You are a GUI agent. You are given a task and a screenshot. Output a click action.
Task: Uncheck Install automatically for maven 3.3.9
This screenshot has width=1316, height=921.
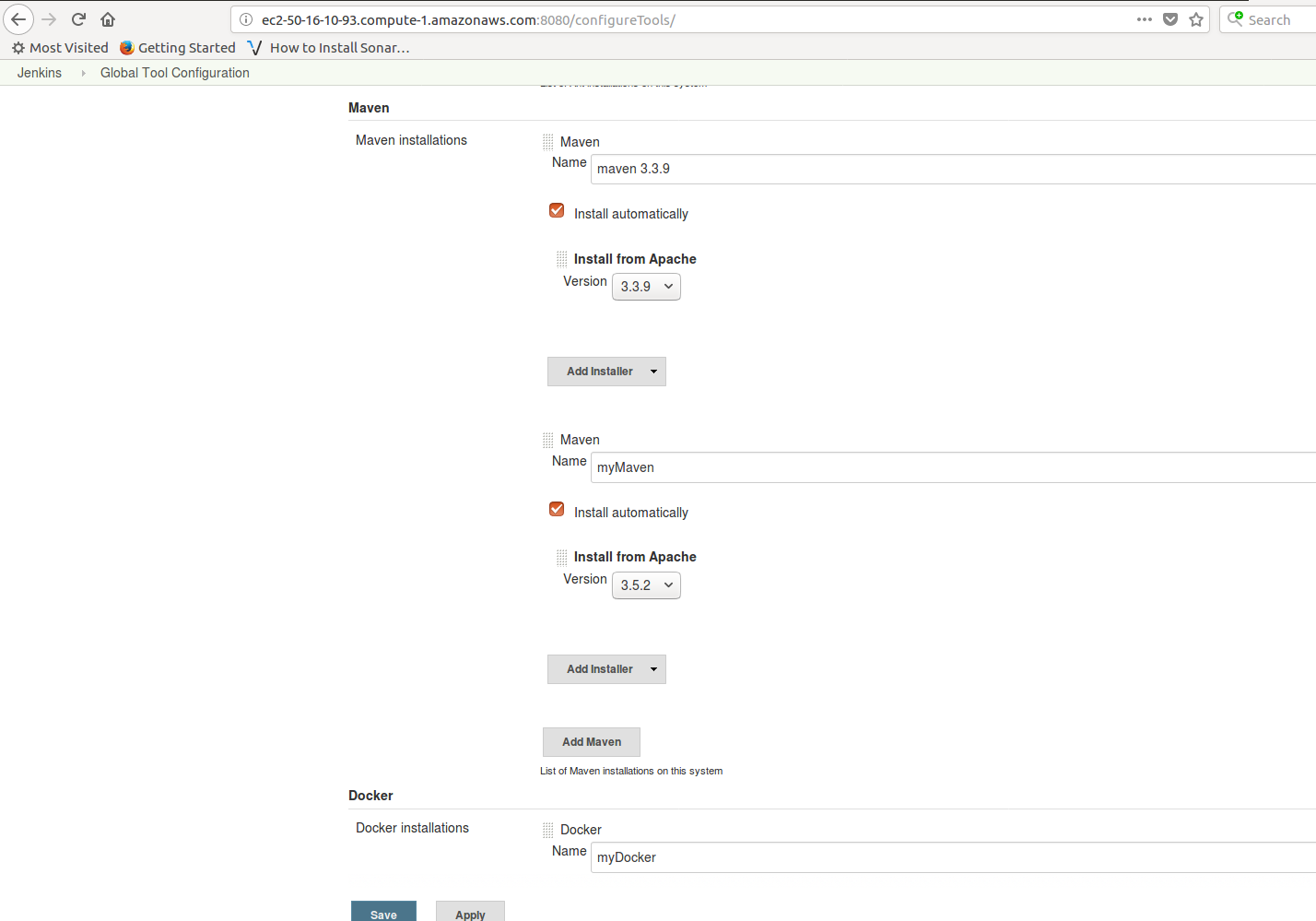557,211
